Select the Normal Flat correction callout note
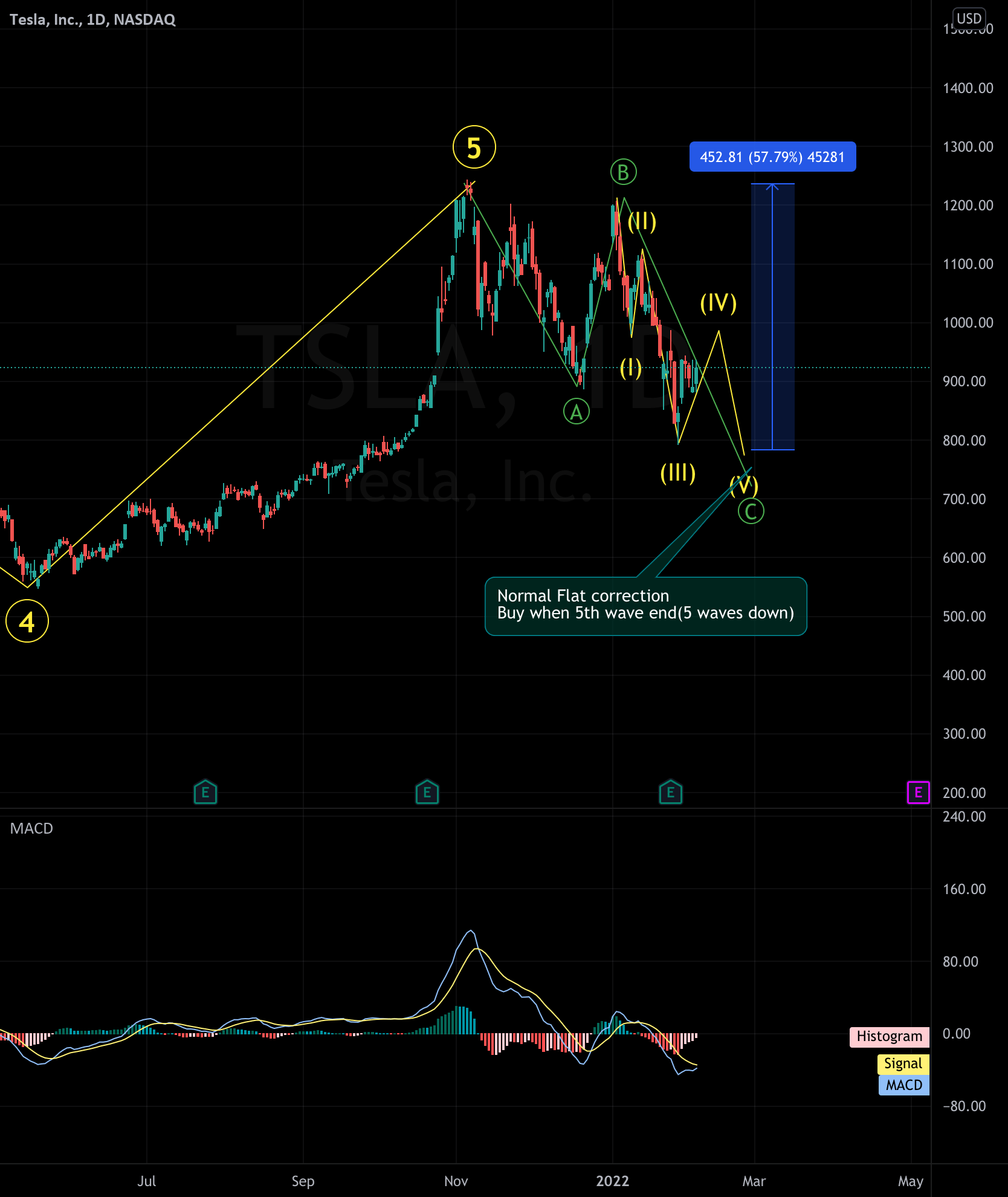 (645, 605)
